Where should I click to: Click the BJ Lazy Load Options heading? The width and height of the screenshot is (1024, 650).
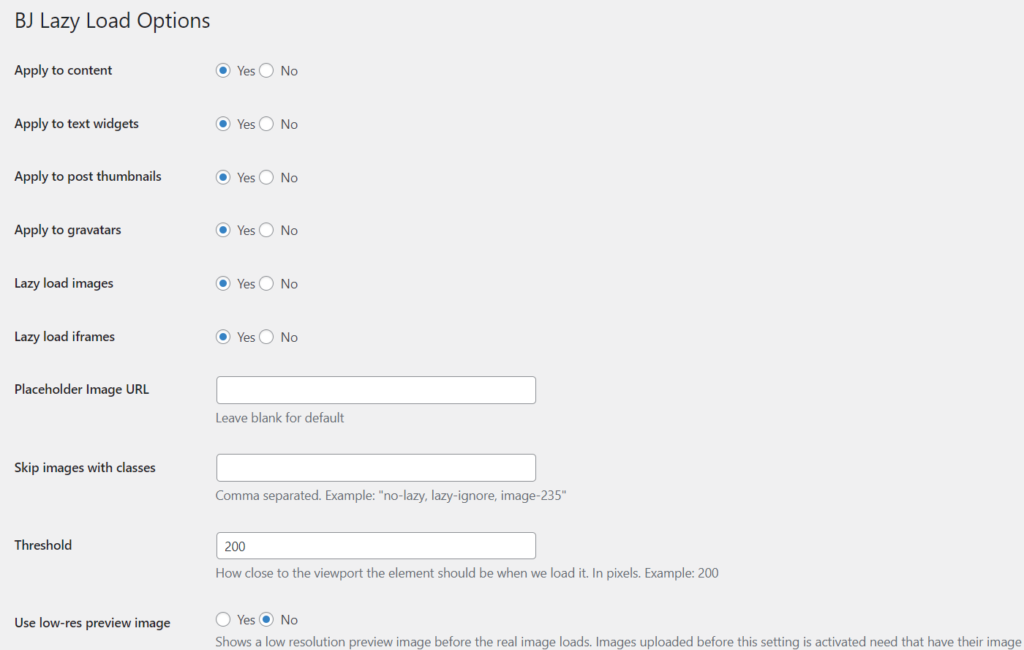112,20
